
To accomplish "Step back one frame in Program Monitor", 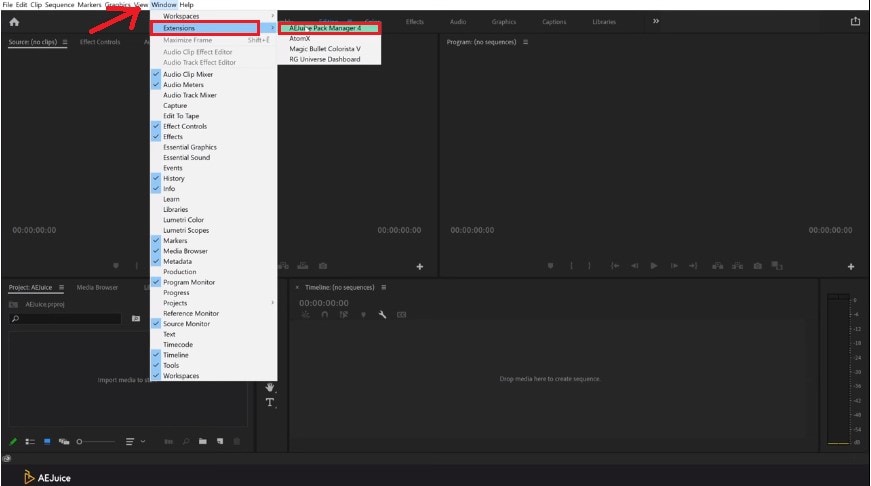I will tap(634, 266).
